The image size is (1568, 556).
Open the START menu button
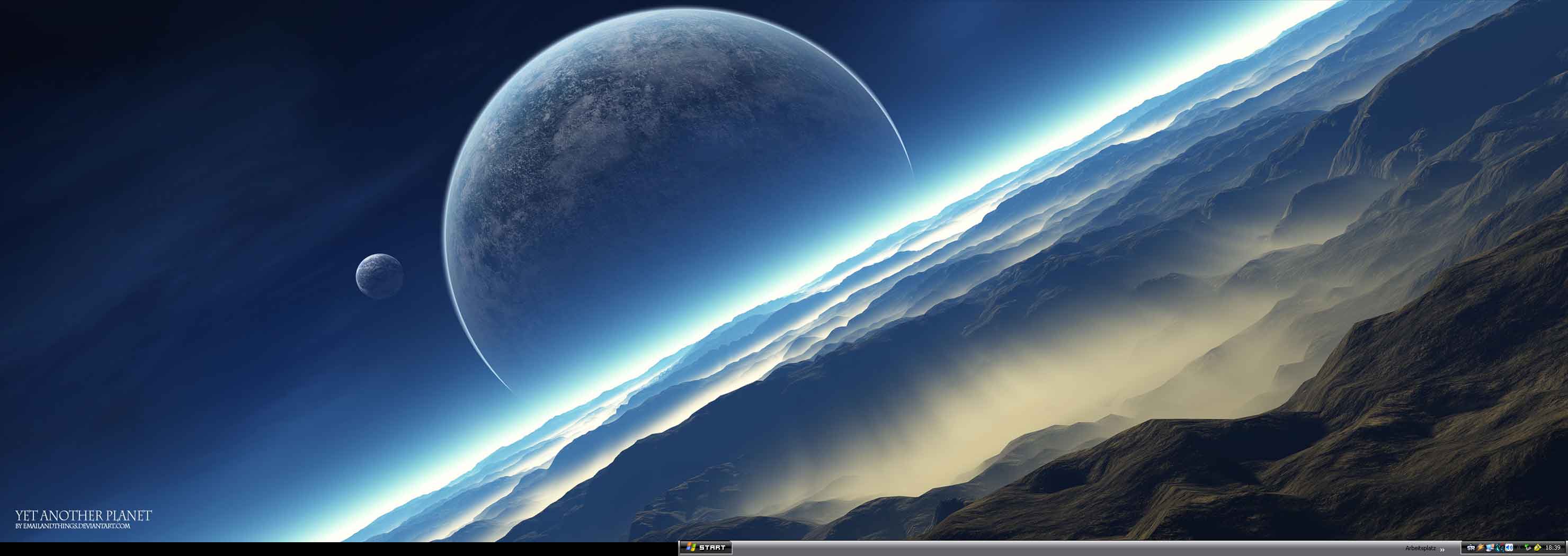pyautogui.click(x=706, y=548)
